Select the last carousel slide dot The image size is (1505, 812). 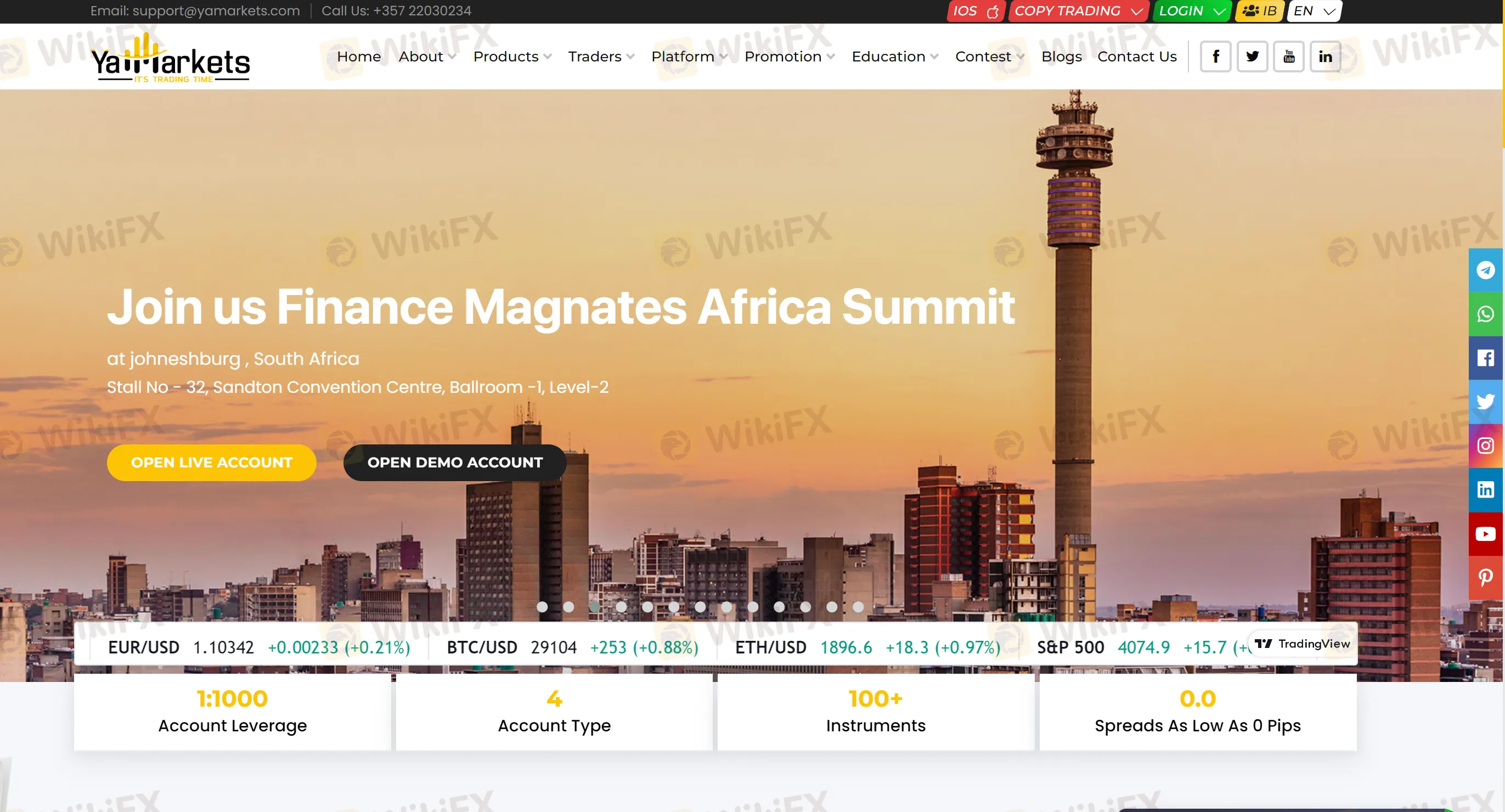click(858, 607)
